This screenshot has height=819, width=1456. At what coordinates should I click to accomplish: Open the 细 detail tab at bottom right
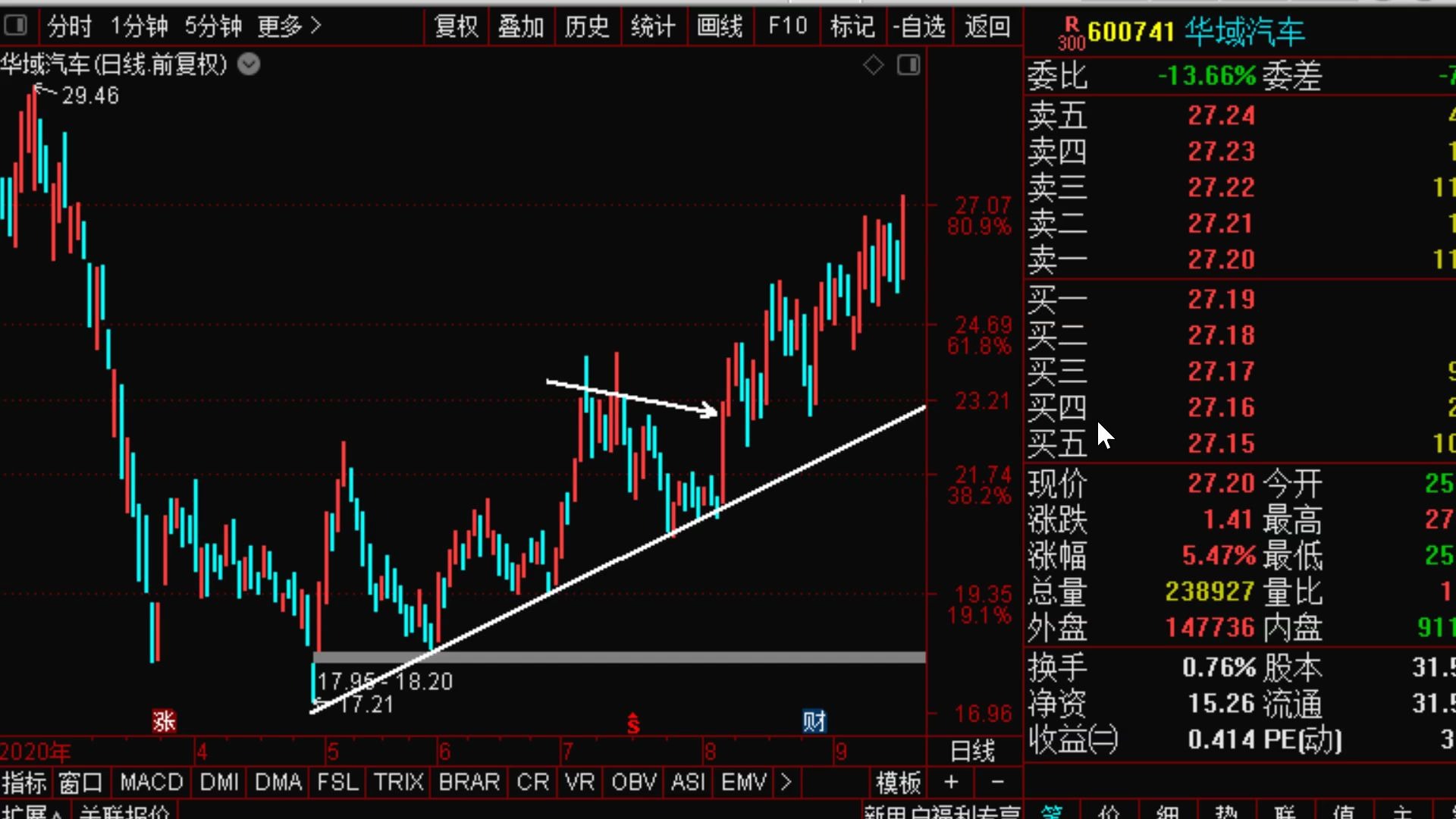click(1168, 812)
